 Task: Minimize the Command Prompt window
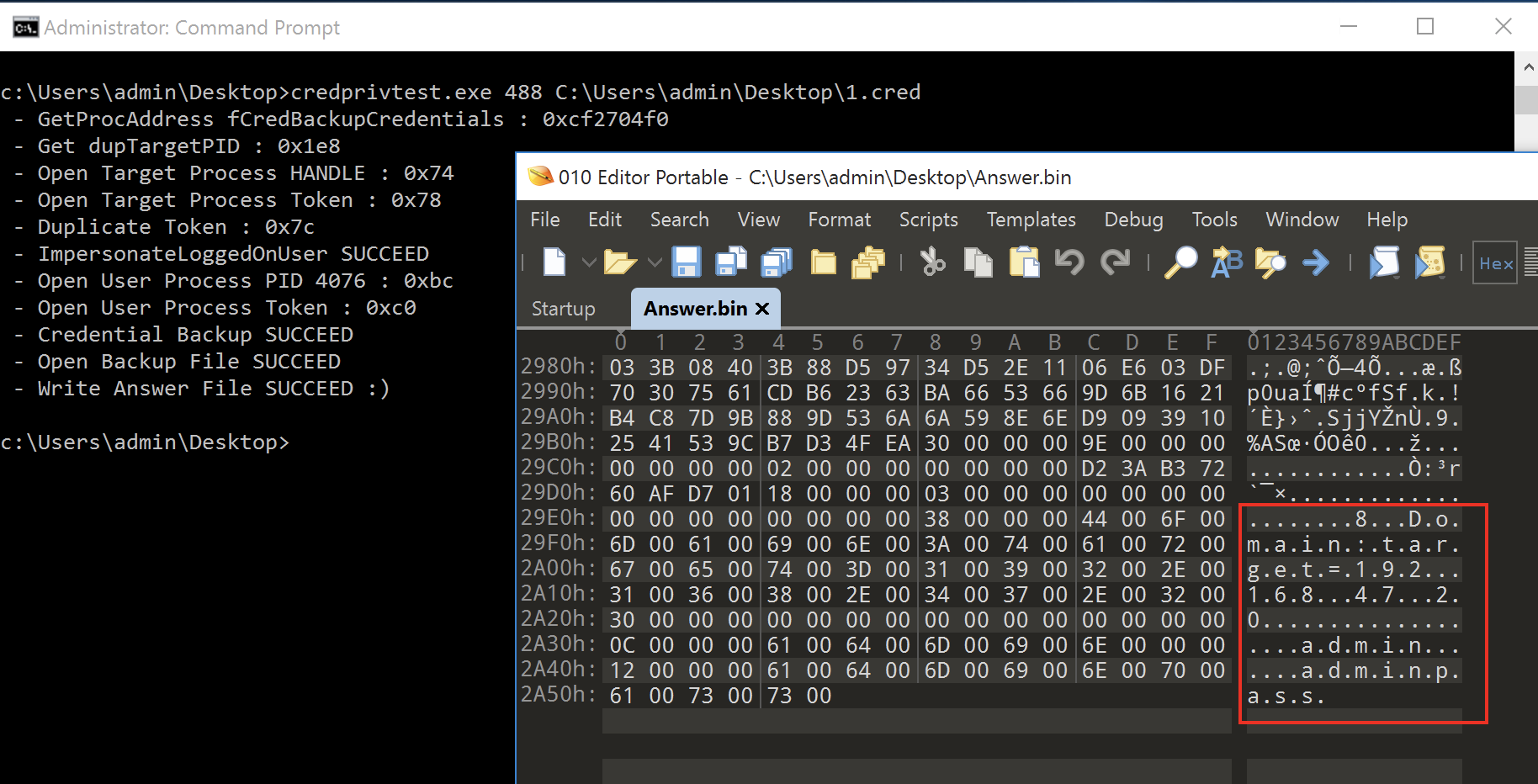[x=1349, y=27]
